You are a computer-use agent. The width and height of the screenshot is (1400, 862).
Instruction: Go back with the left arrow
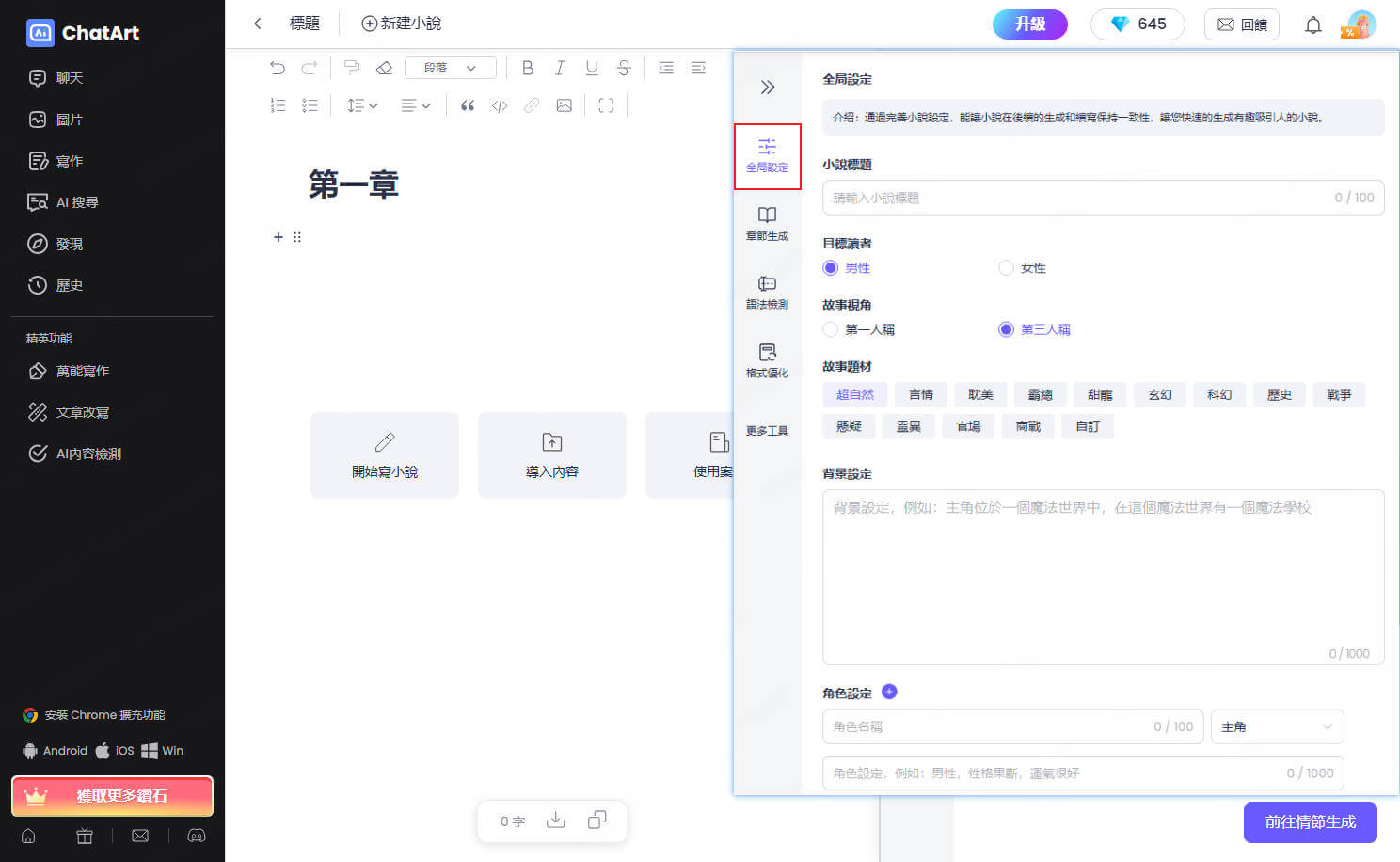point(258,24)
